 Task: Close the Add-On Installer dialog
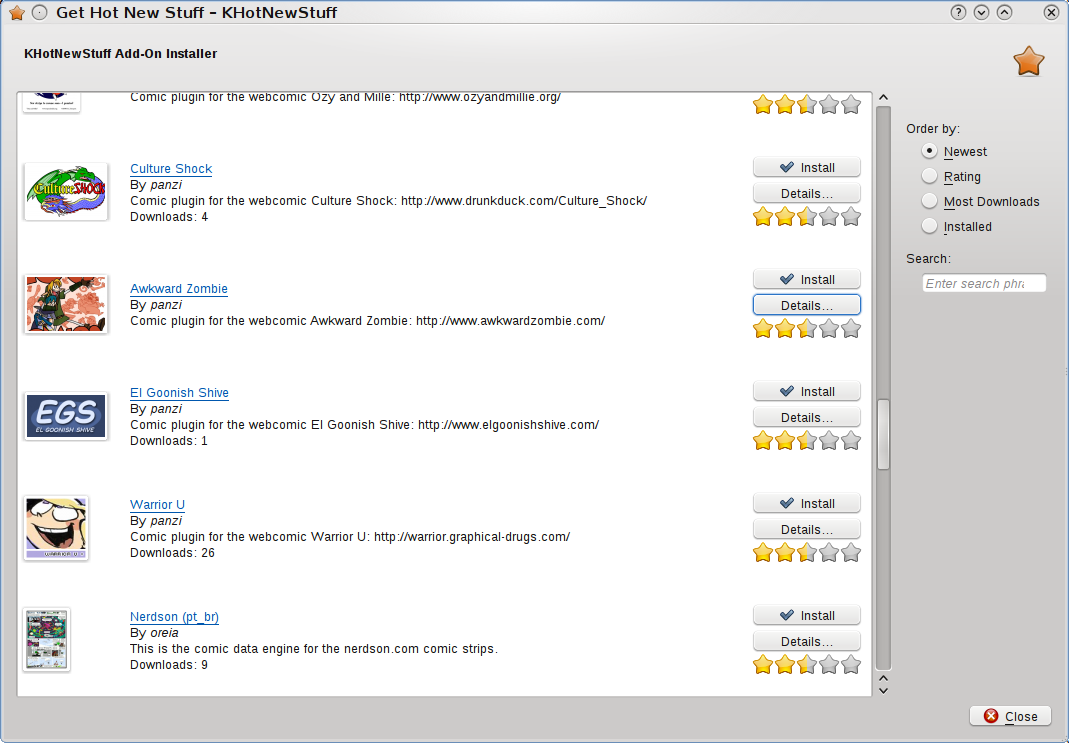[1010, 716]
